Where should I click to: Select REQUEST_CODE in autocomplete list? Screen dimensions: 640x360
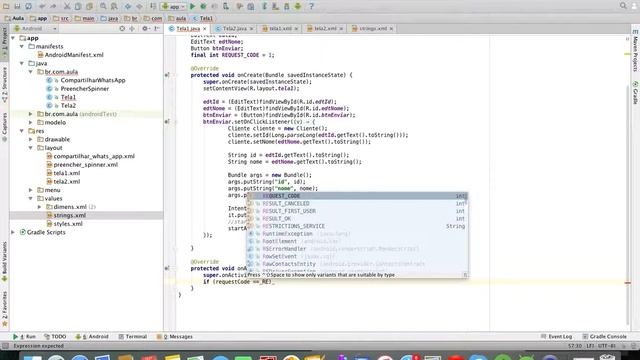click(x=357, y=196)
